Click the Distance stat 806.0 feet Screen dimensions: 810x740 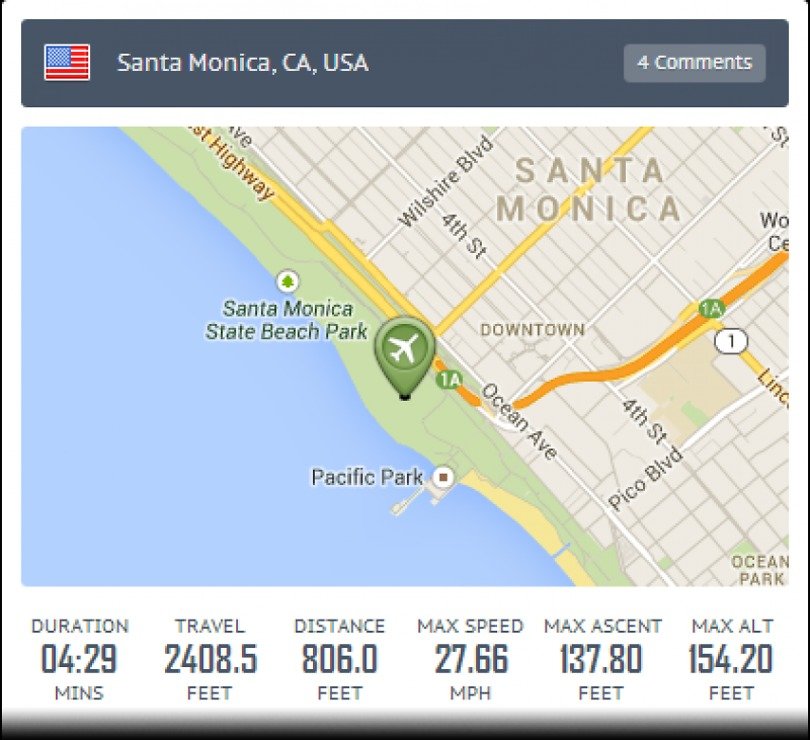[339, 659]
